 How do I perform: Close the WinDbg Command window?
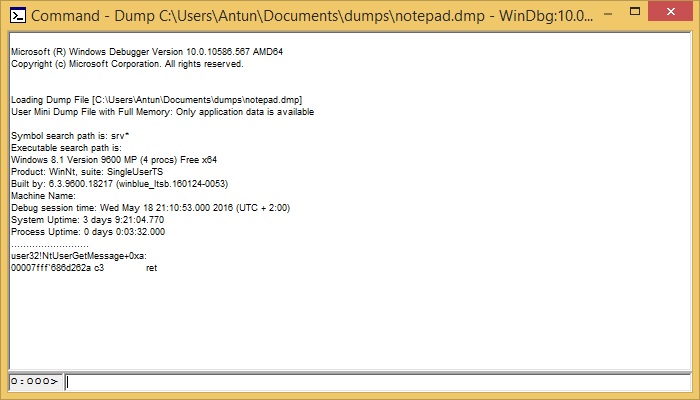pyautogui.click(x=671, y=12)
